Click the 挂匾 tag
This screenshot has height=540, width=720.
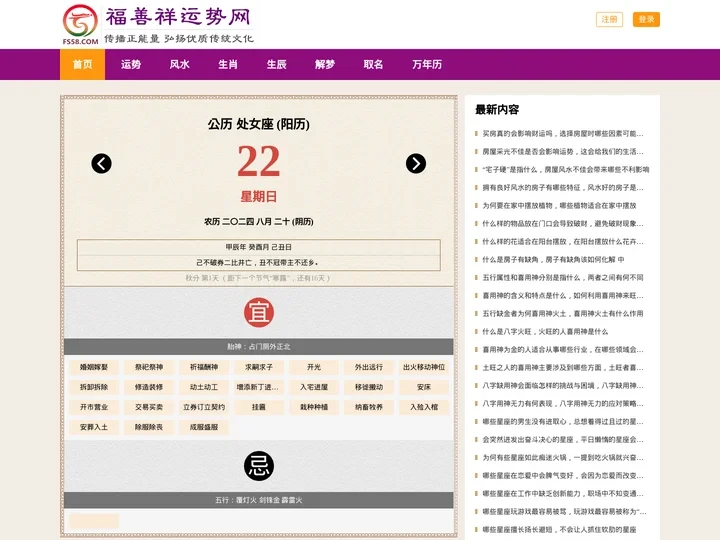pyautogui.click(x=259, y=407)
